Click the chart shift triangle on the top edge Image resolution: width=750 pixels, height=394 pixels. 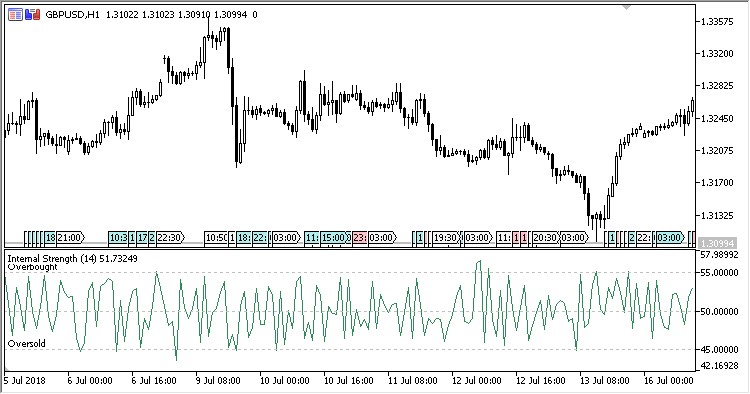626,7
